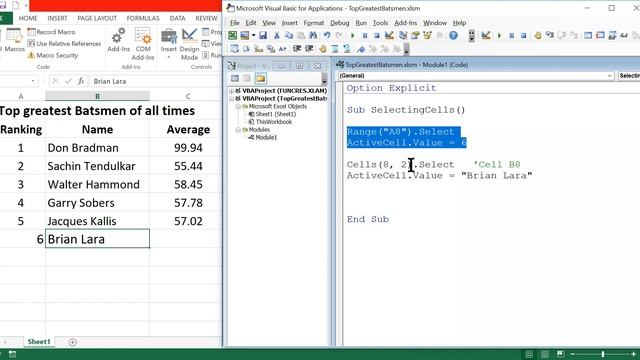Open Properties Window via toolbar icon
Viewport: 640px width, 360px height.
click(415, 36)
